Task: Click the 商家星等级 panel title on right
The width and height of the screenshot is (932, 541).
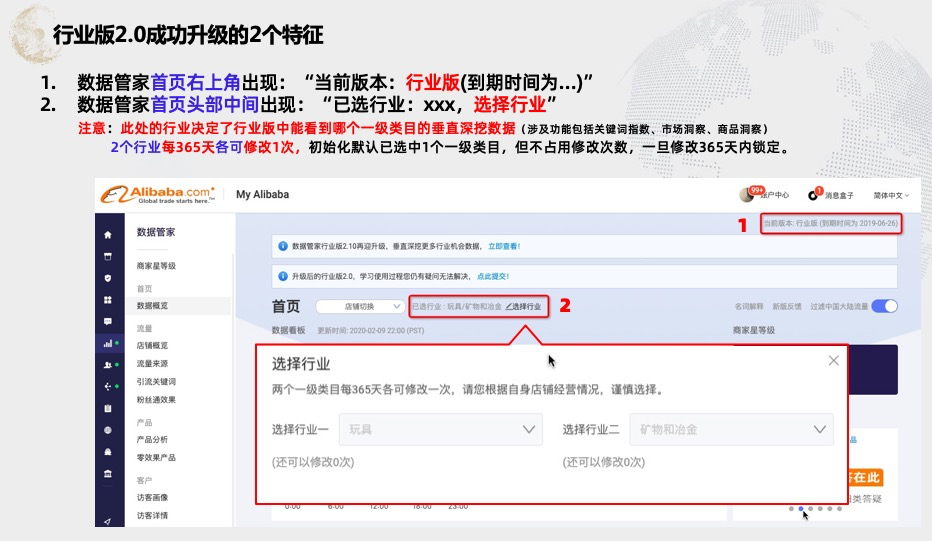Action: click(x=754, y=330)
